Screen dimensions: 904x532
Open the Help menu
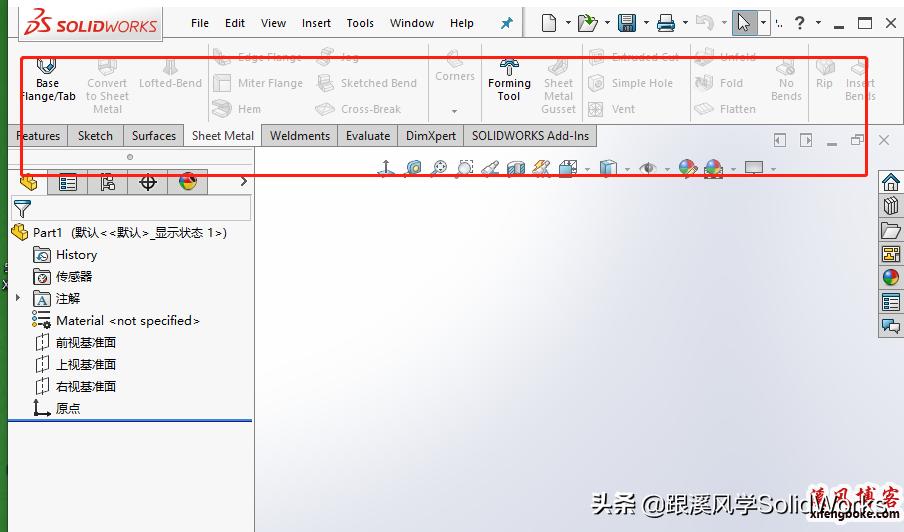[x=462, y=23]
